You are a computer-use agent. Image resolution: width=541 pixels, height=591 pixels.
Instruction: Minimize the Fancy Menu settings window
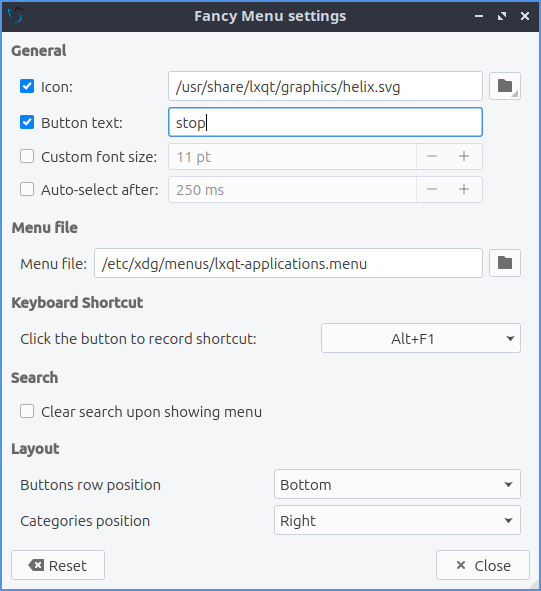point(479,16)
